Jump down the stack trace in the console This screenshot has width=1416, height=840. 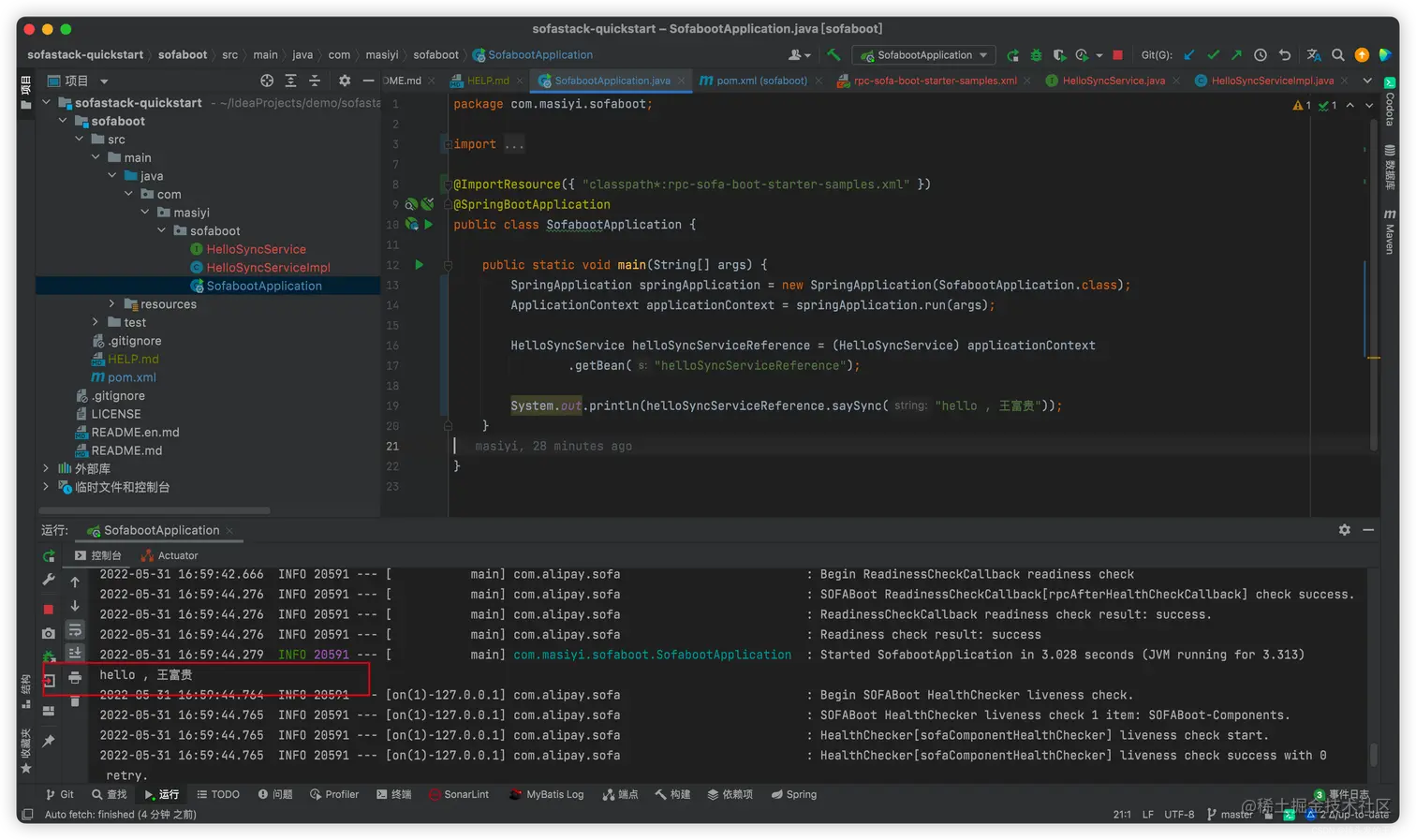pyautogui.click(x=75, y=606)
